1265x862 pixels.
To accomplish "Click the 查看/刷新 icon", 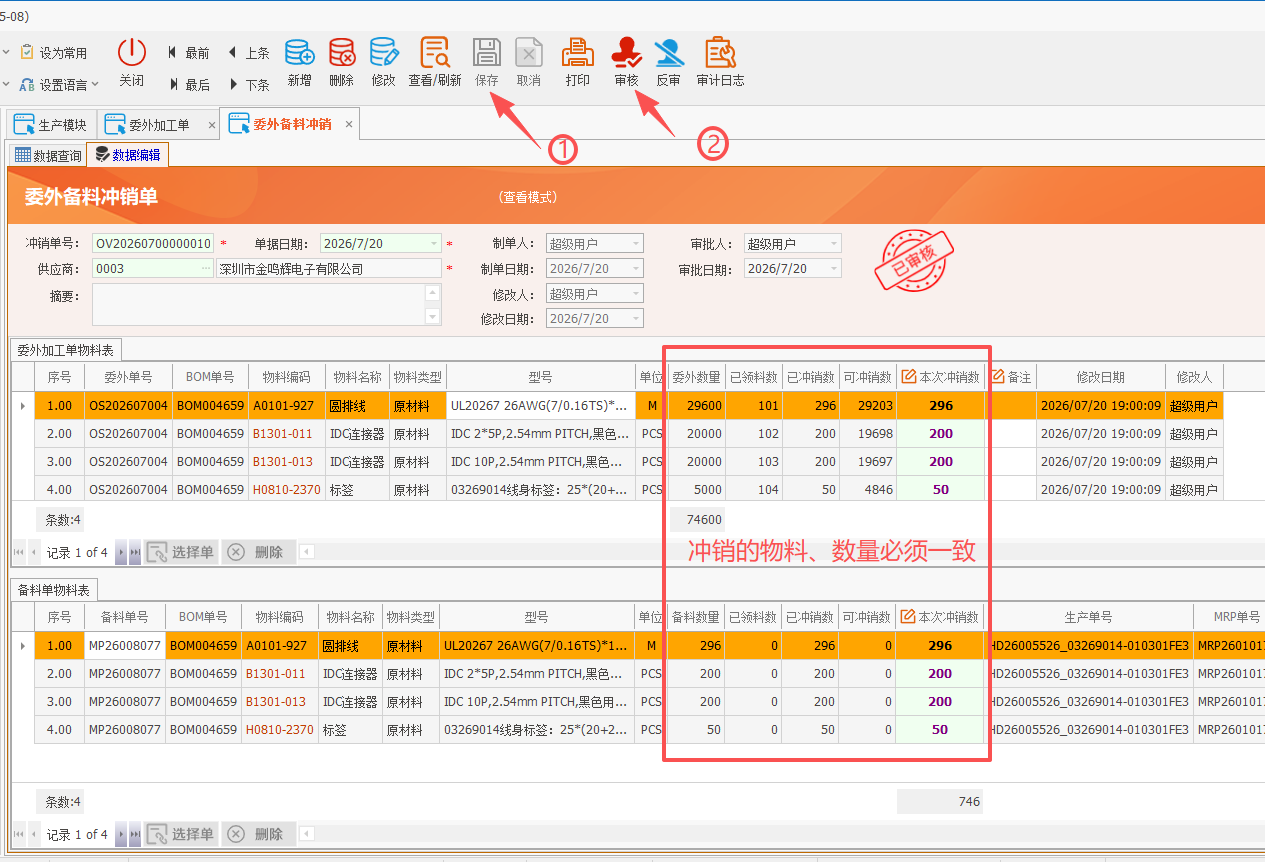I will pyautogui.click(x=435, y=53).
